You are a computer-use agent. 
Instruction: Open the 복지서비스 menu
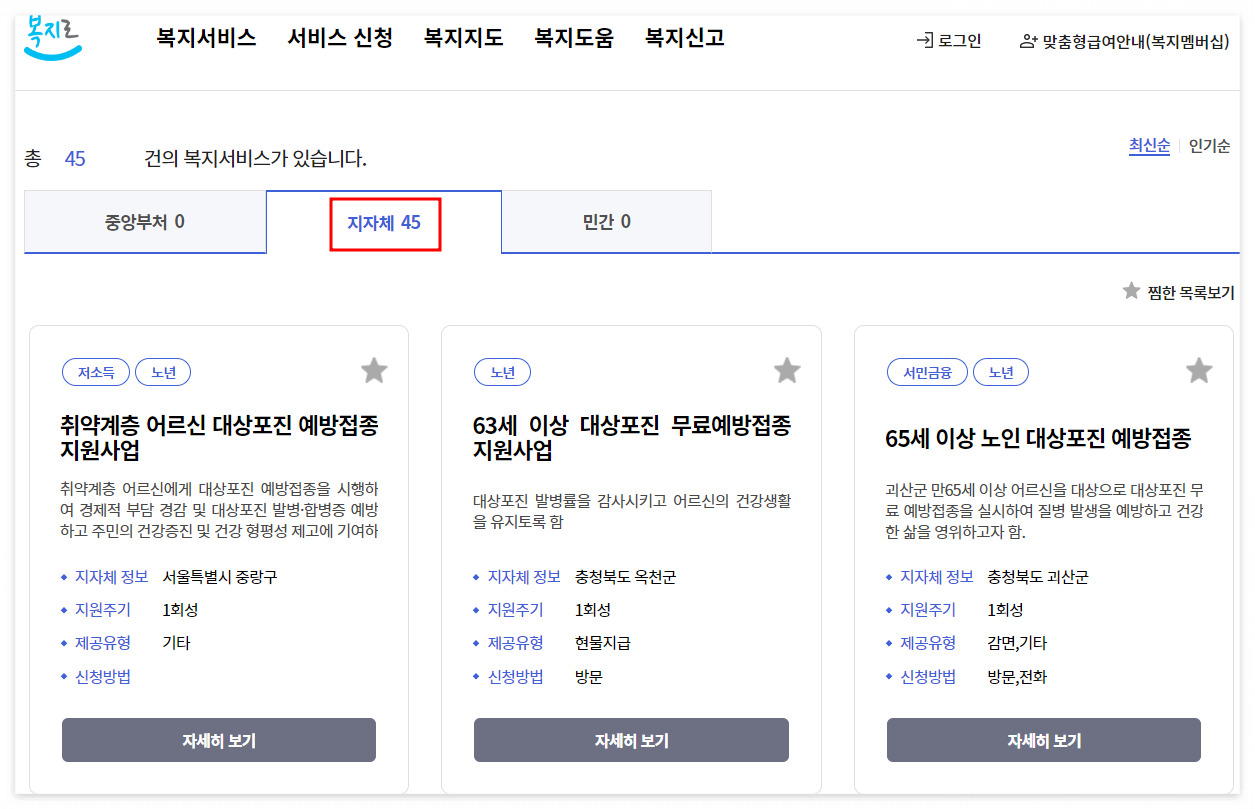point(206,38)
